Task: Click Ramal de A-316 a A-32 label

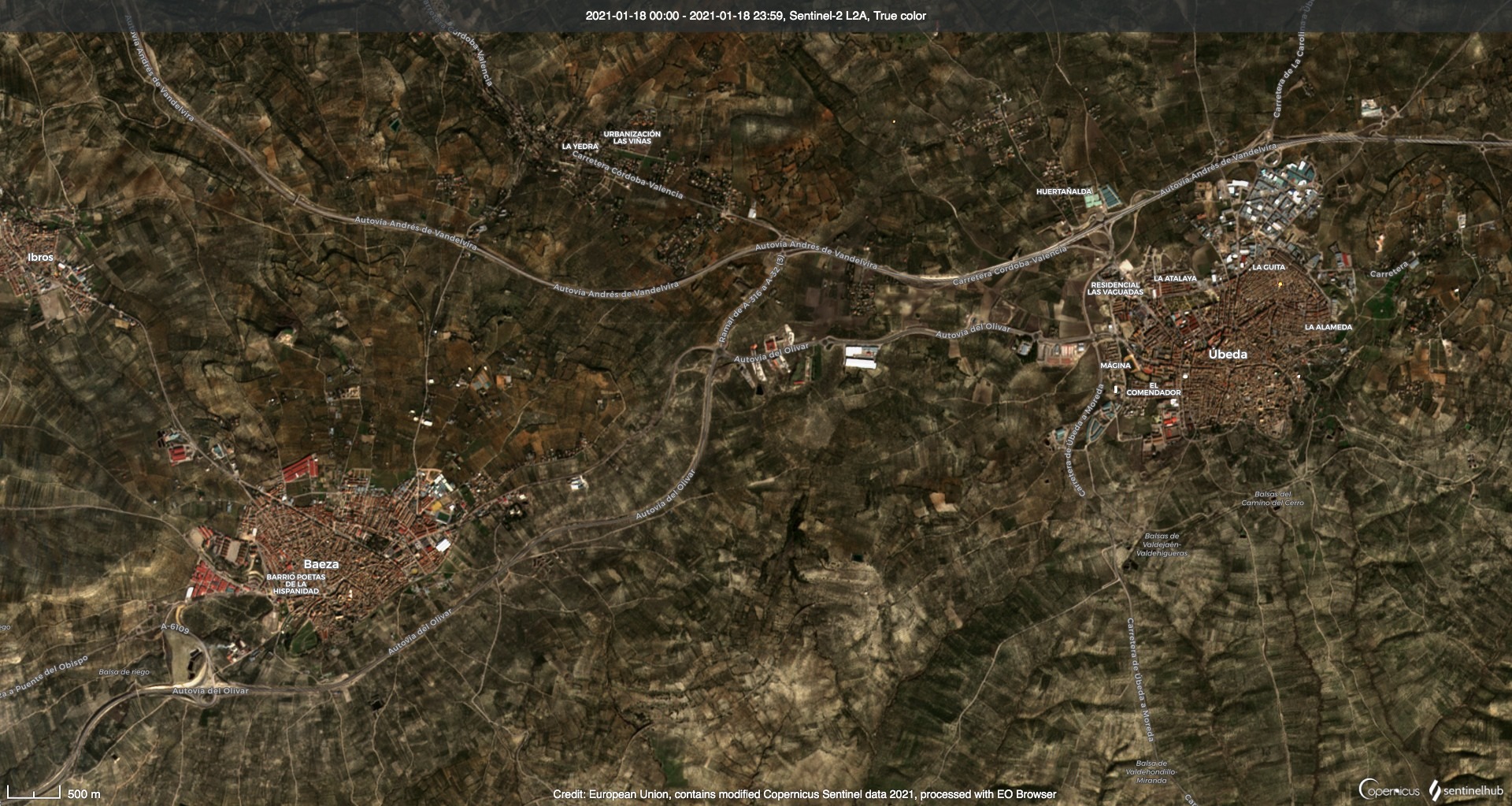Action: 752,299
